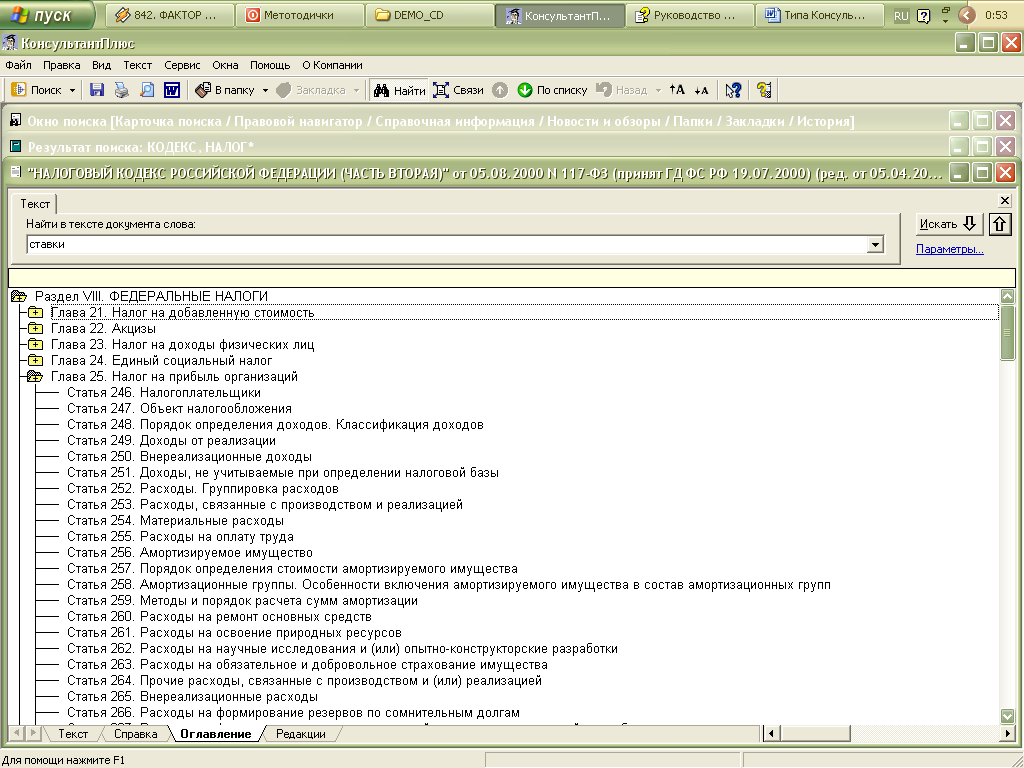Select Статья 249. Доходы от реализации

[171, 441]
